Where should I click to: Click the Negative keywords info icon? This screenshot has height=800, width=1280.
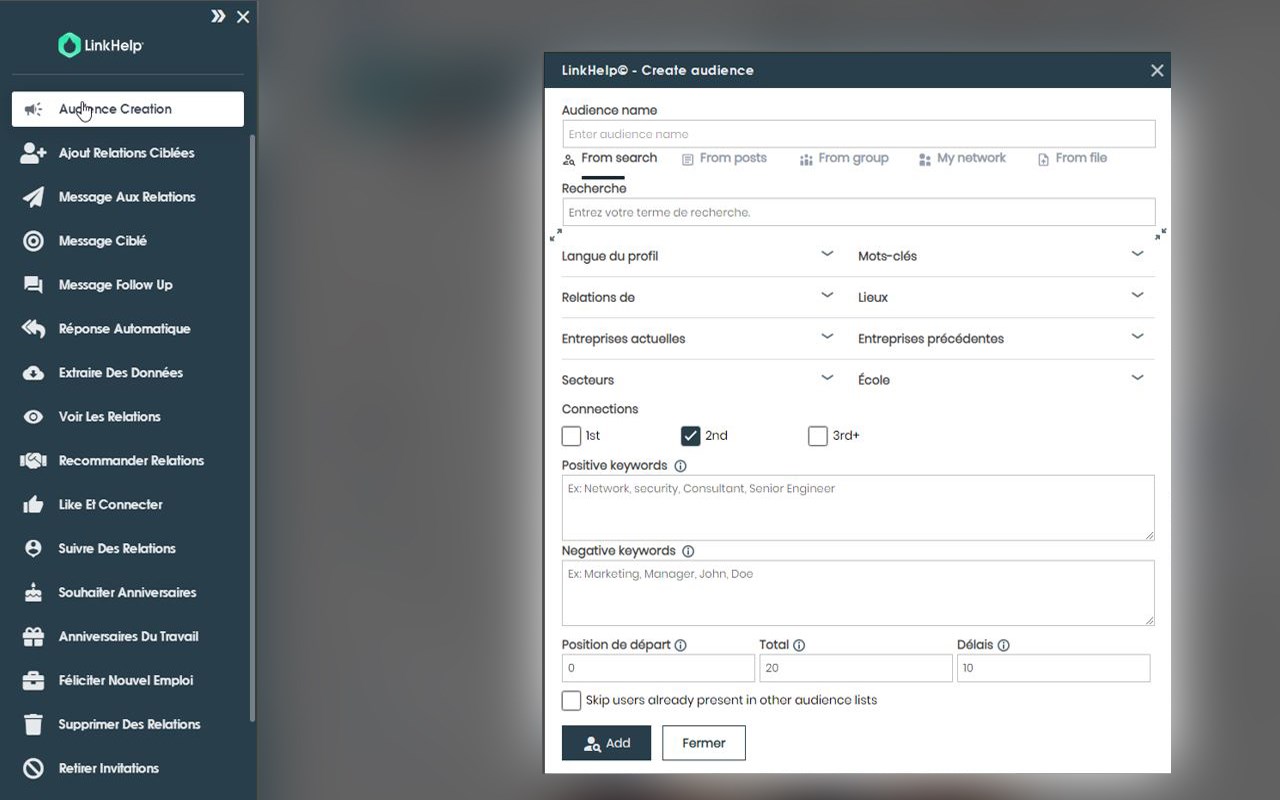click(688, 551)
